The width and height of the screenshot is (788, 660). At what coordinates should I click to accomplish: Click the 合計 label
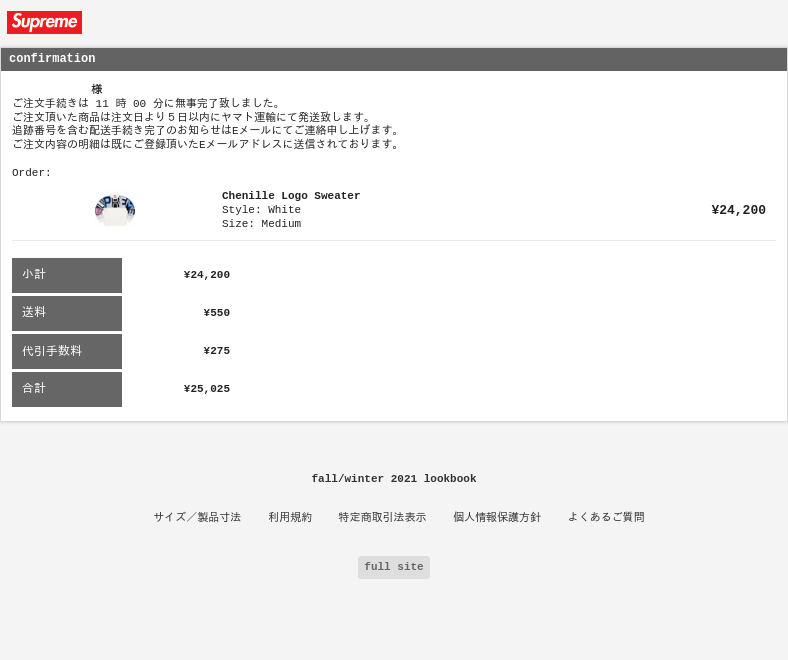pos(67,389)
